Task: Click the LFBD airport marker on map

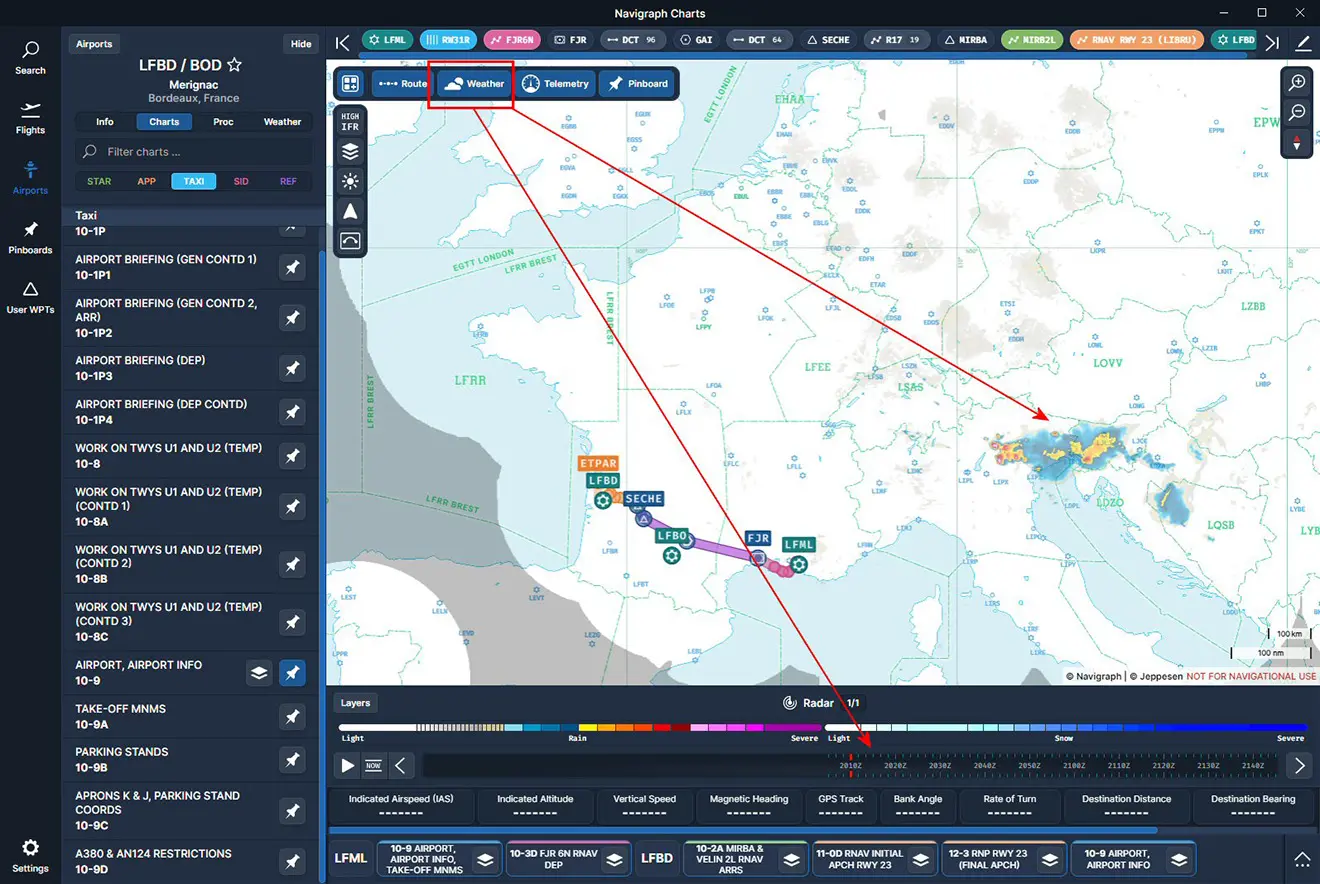Action: click(x=603, y=499)
